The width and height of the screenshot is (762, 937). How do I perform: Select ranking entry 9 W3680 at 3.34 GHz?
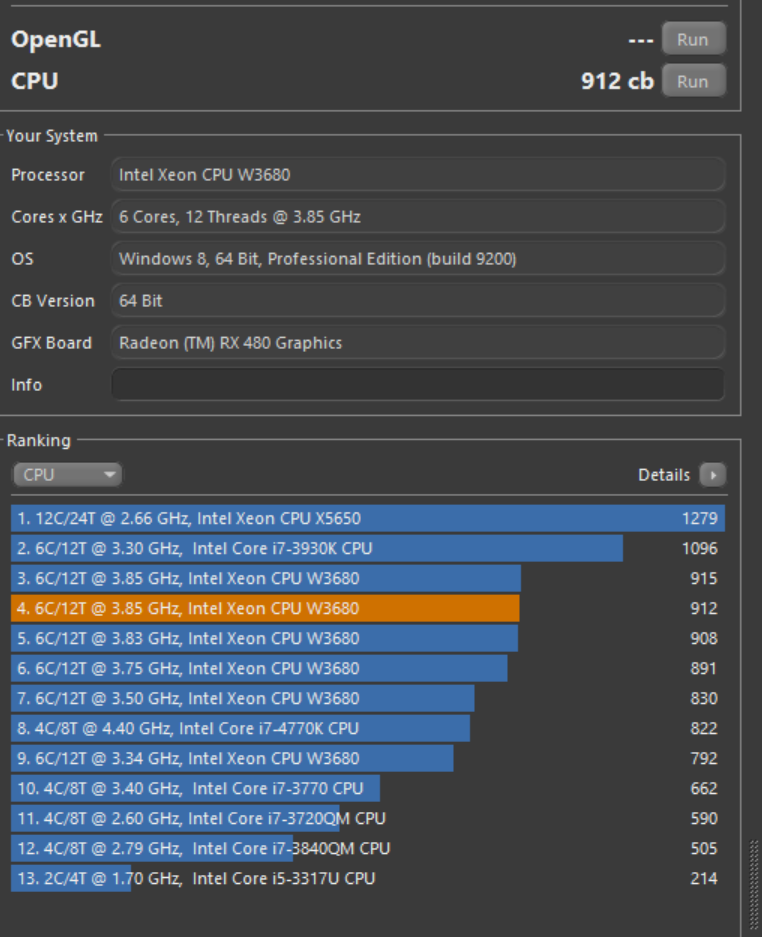pyautogui.click(x=368, y=758)
